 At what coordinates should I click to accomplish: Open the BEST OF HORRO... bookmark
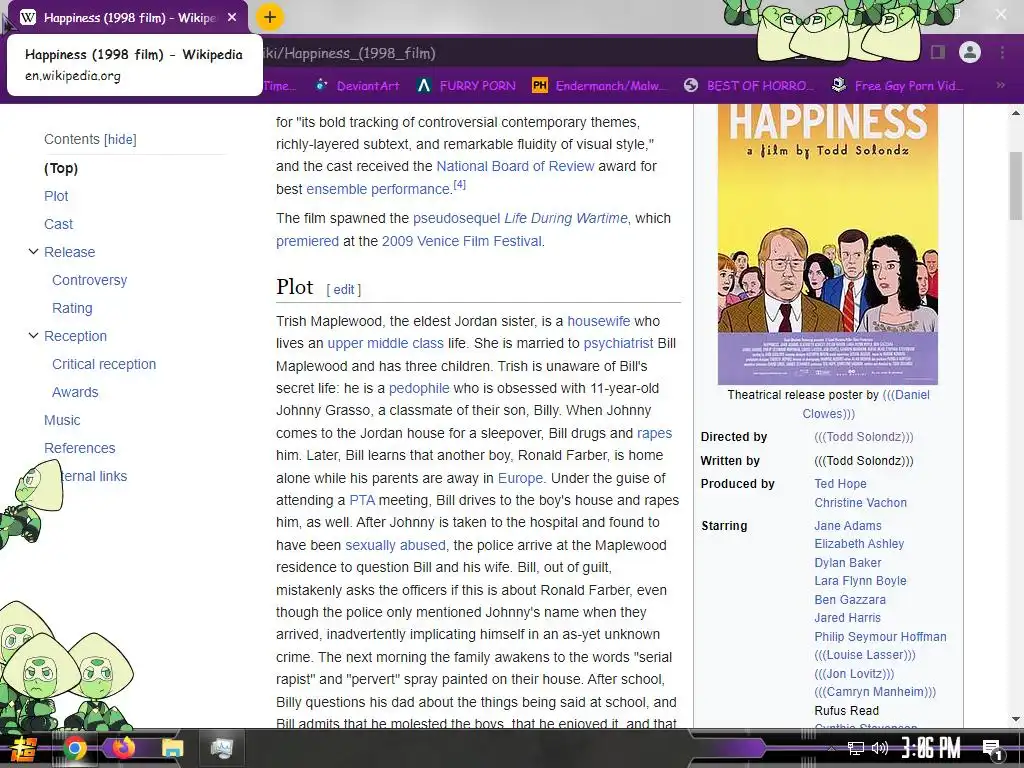pos(749,86)
